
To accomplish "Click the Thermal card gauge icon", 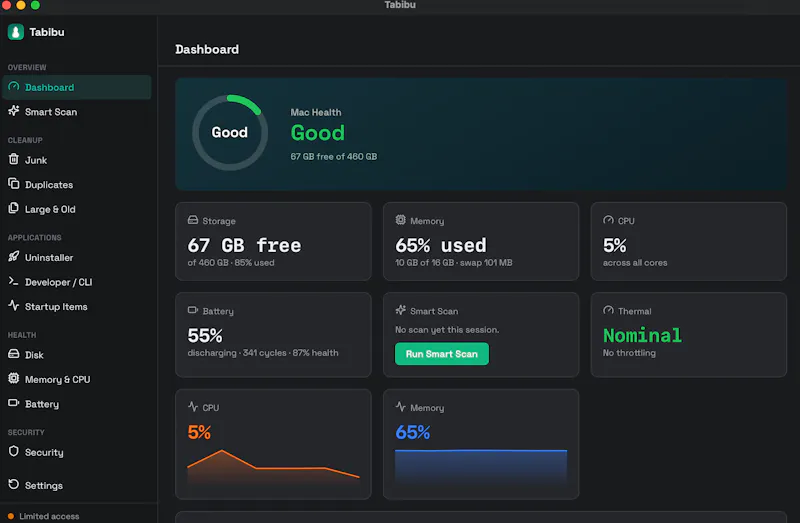I will pos(608,310).
